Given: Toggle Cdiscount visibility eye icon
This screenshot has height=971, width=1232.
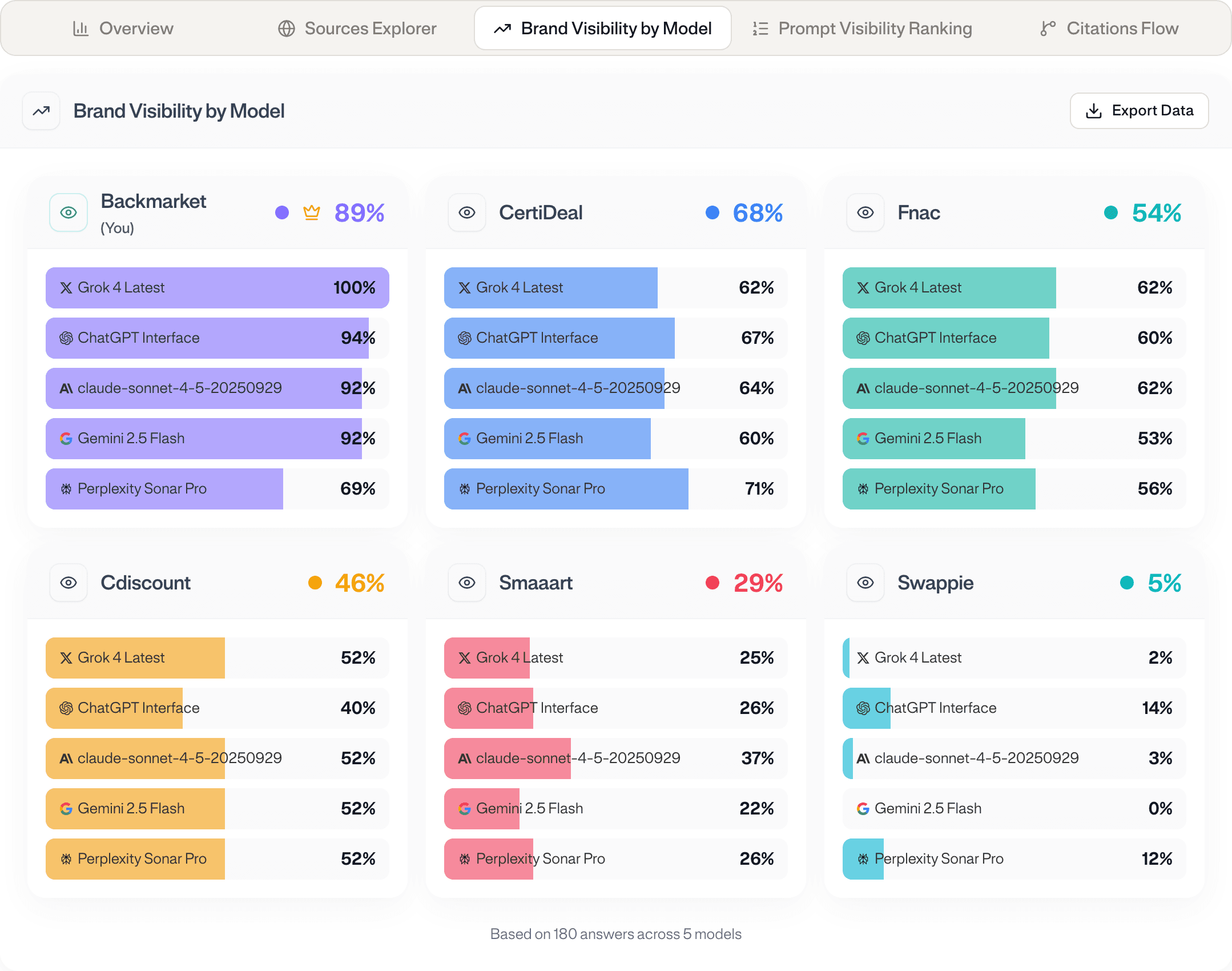Looking at the screenshot, I should 69,583.
